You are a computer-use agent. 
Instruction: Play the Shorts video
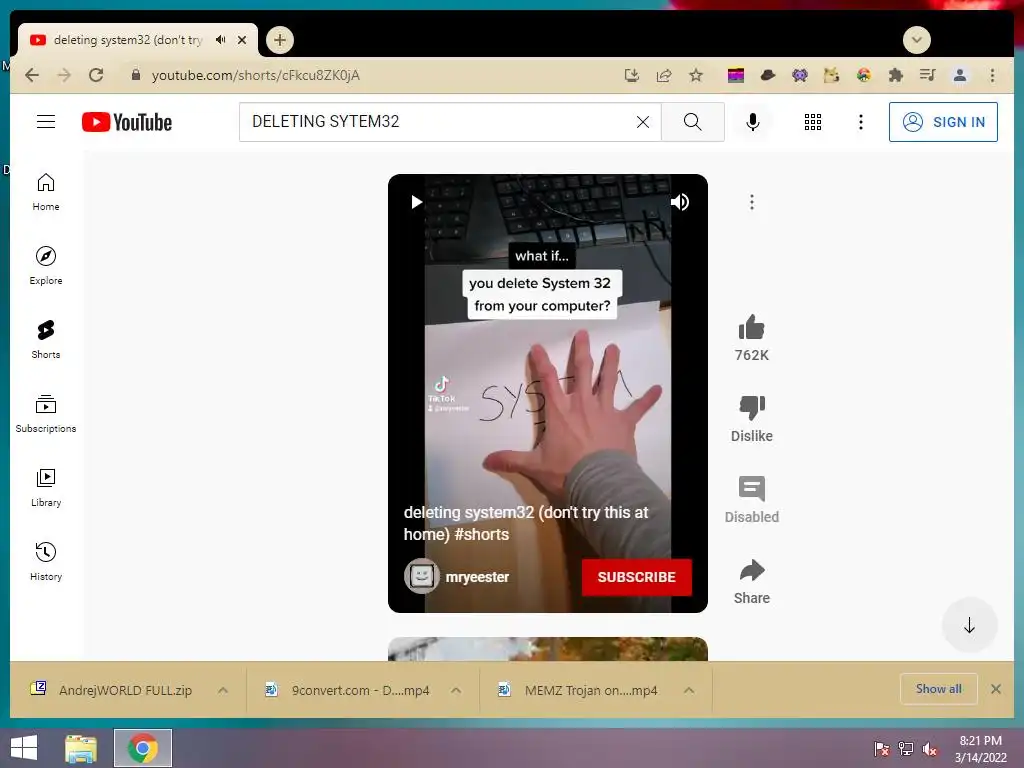click(416, 202)
